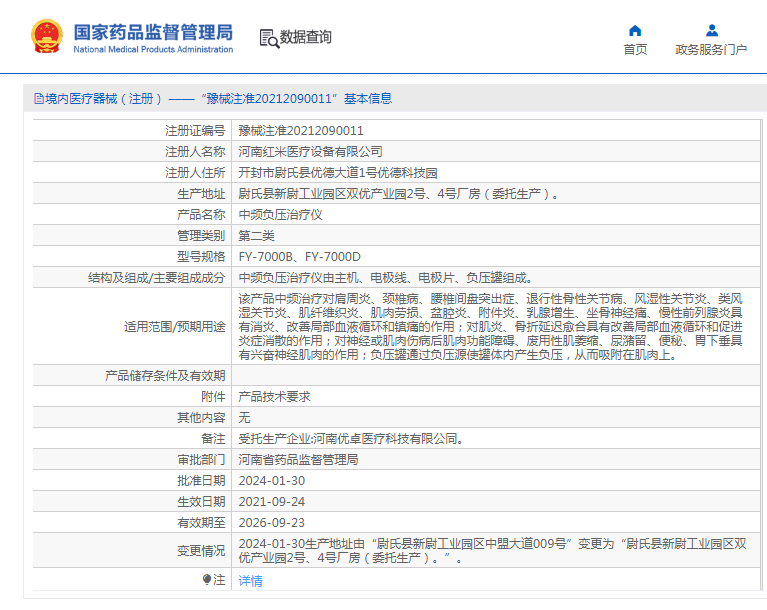Click the 注册人住所 label
This screenshot has height=610, width=767.
click(x=195, y=173)
